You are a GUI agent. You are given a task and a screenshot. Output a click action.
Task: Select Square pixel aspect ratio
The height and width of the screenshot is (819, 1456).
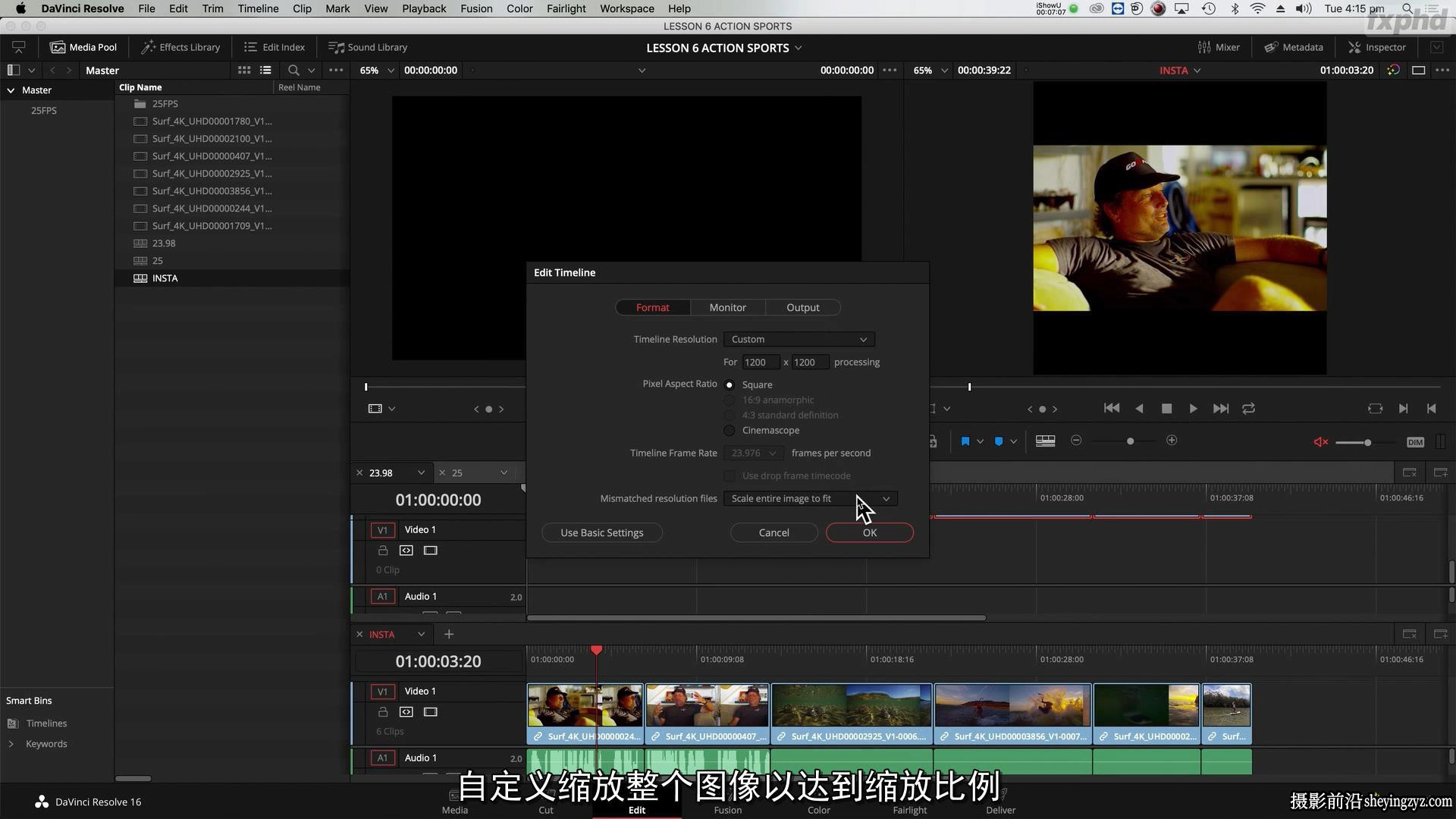tap(730, 385)
